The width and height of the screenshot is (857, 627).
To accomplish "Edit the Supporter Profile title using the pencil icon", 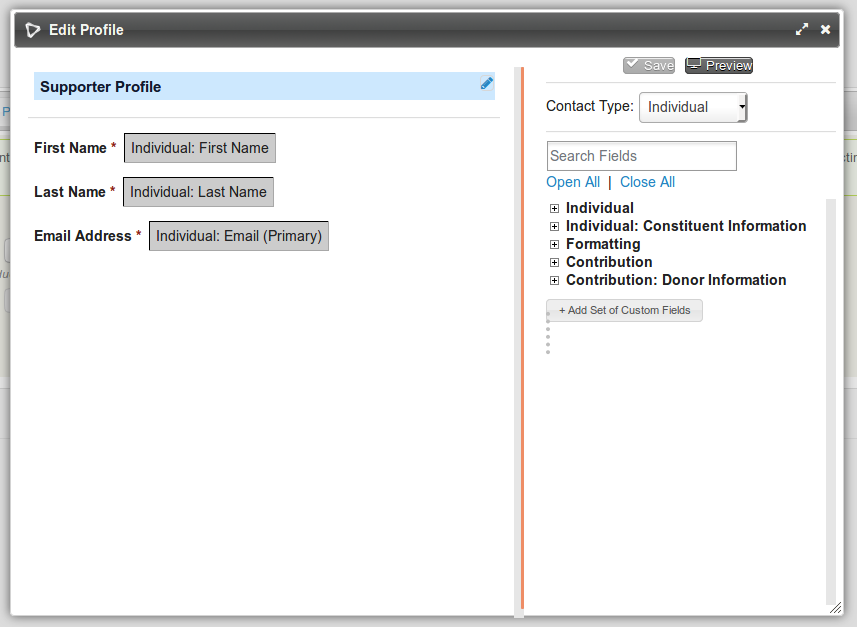I will pos(487,85).
